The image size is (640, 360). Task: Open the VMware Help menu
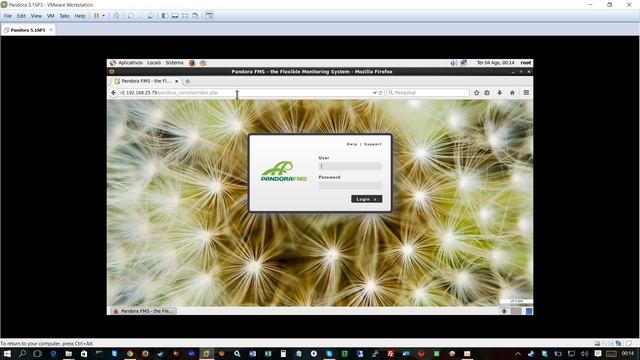pyautogui.click(x=80, y=16)
